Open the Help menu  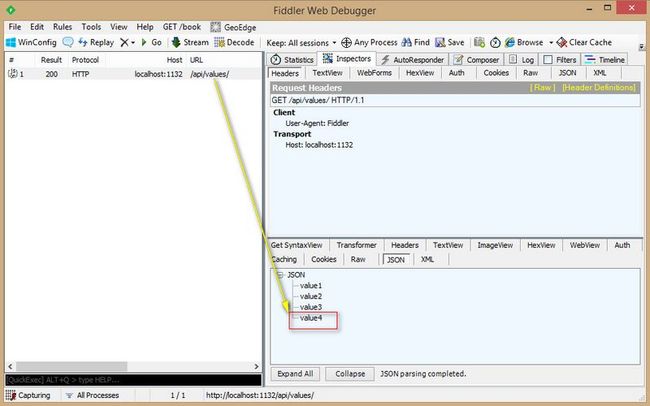(145, 27)
